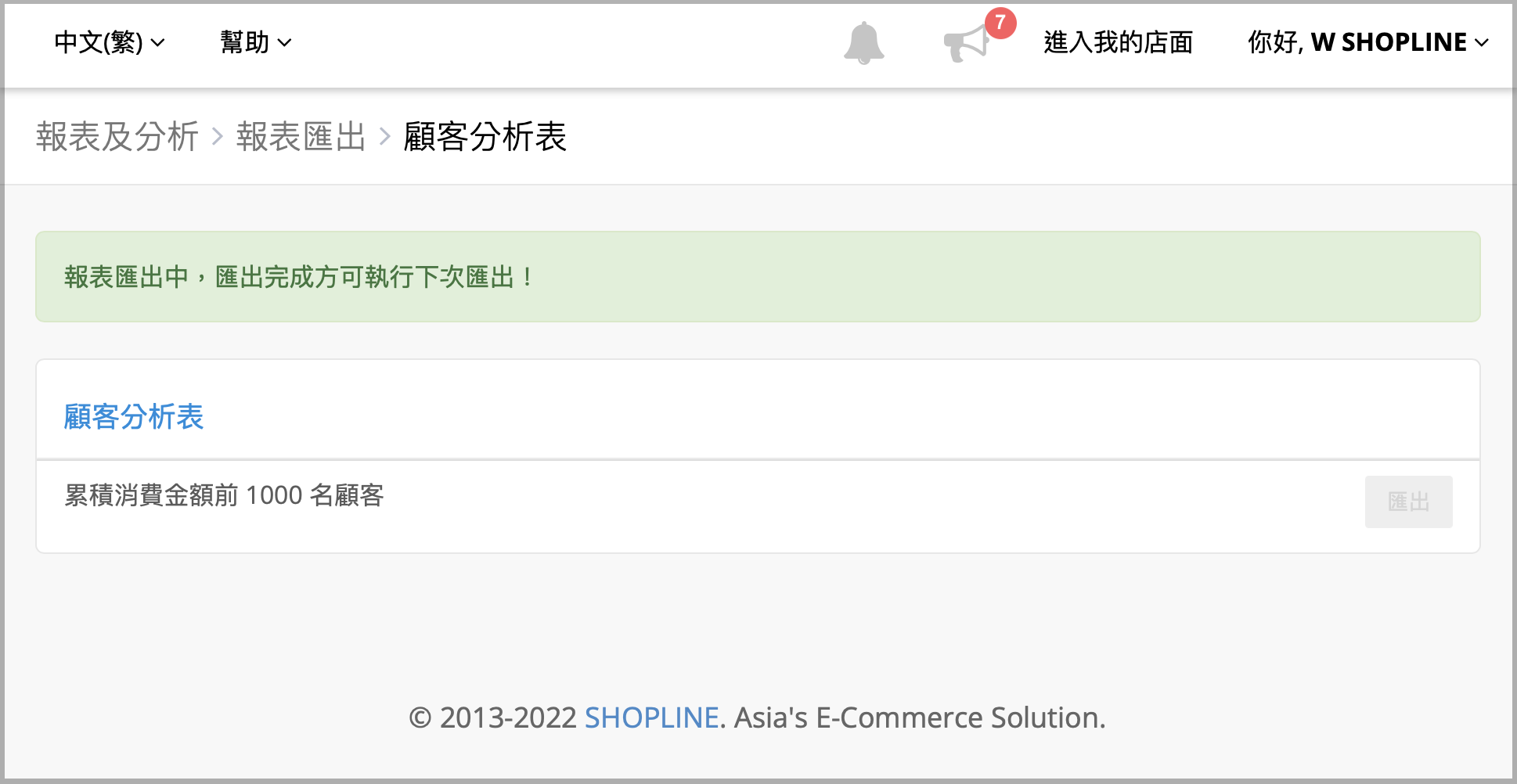Click the chevron arrow beside 幫助
The image size is (1517, 784).
pos(285,43)
